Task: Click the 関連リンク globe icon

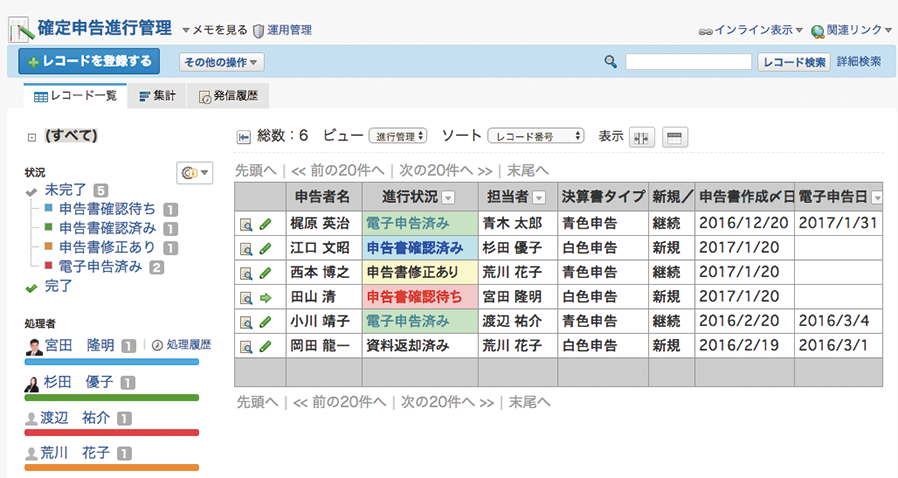Action: click(x=817, y=31)
